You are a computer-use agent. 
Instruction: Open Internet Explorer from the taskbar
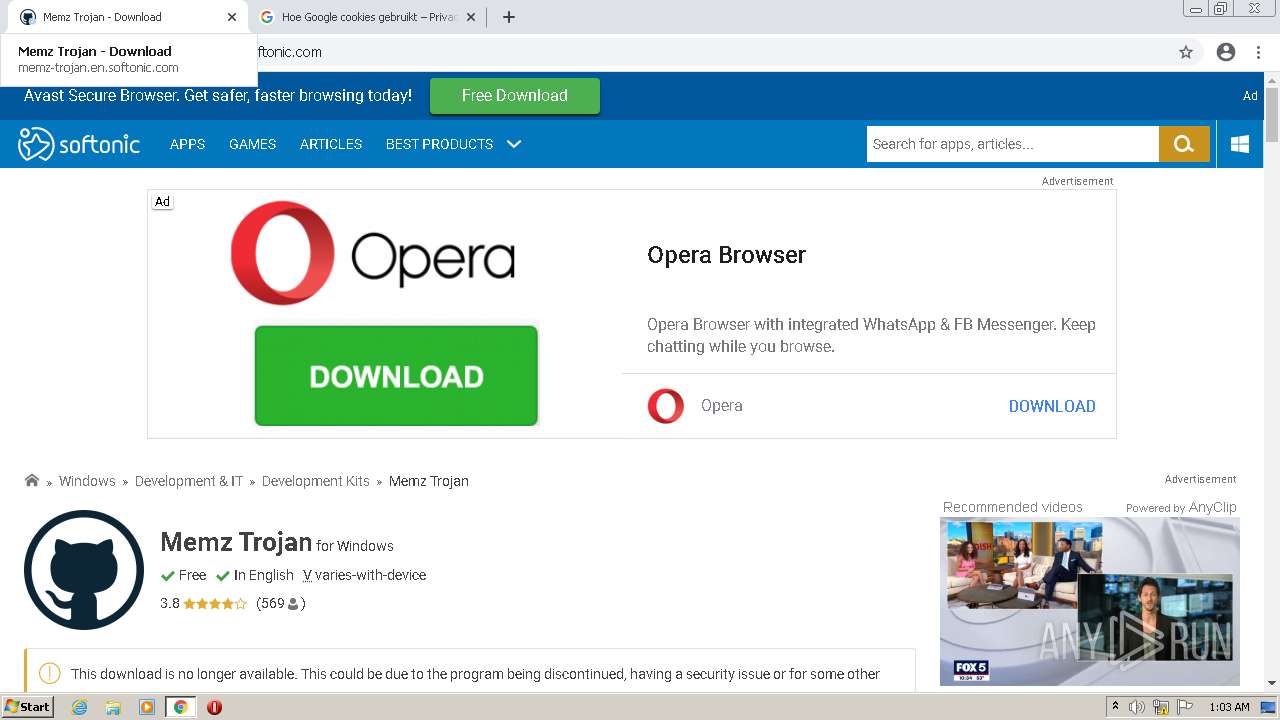(79, 707)
